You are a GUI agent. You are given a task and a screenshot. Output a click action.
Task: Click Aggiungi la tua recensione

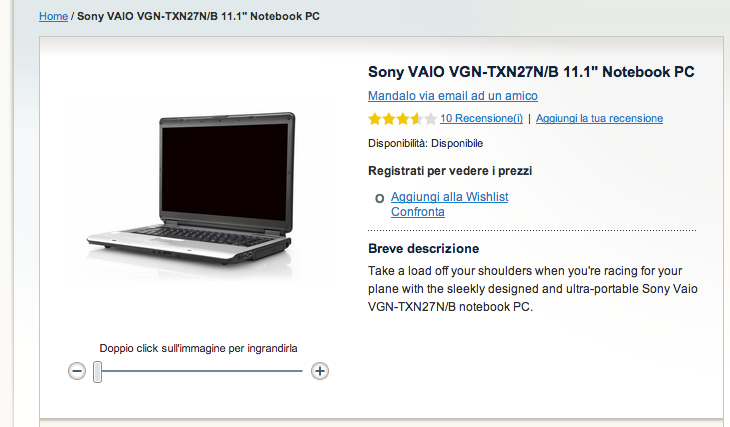point(599,118)
